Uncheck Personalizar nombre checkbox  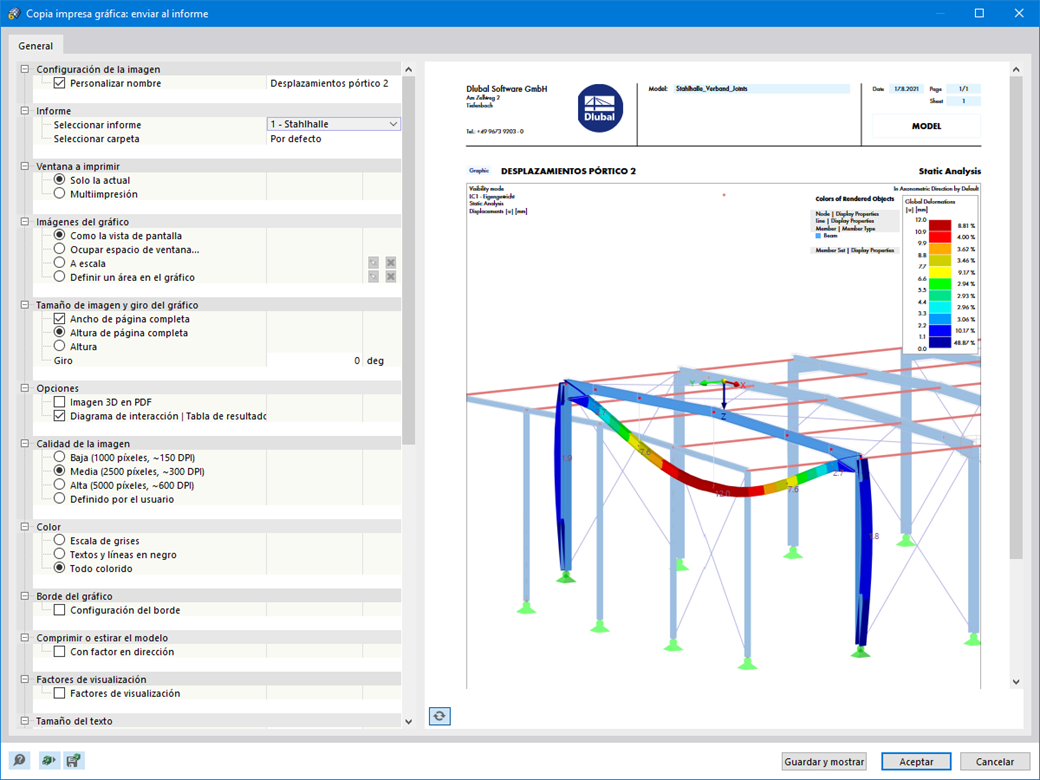click(x=60, y=83)
